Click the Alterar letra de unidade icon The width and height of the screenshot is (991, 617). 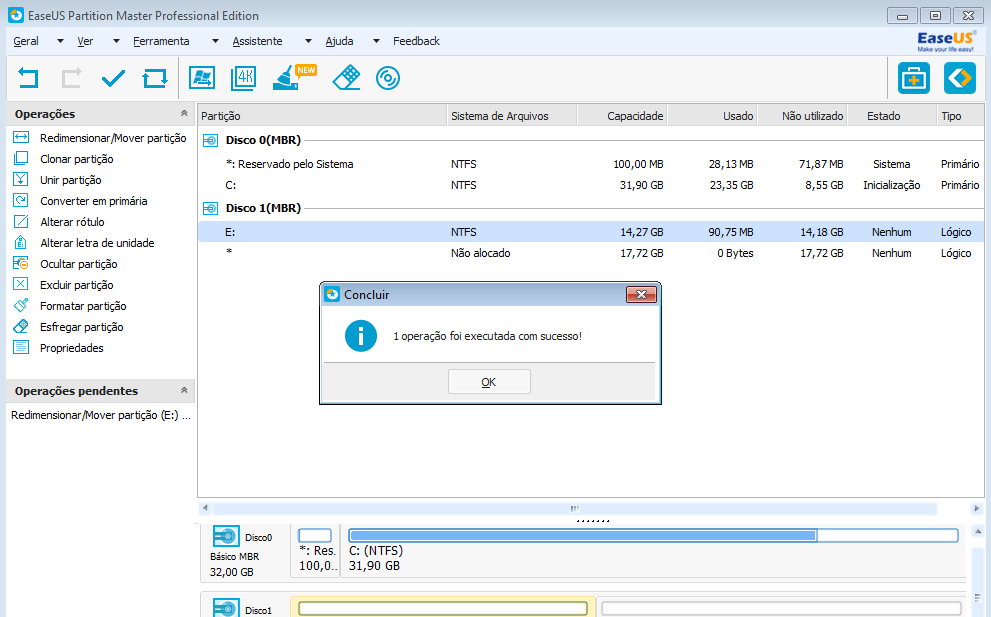[21, 242]
